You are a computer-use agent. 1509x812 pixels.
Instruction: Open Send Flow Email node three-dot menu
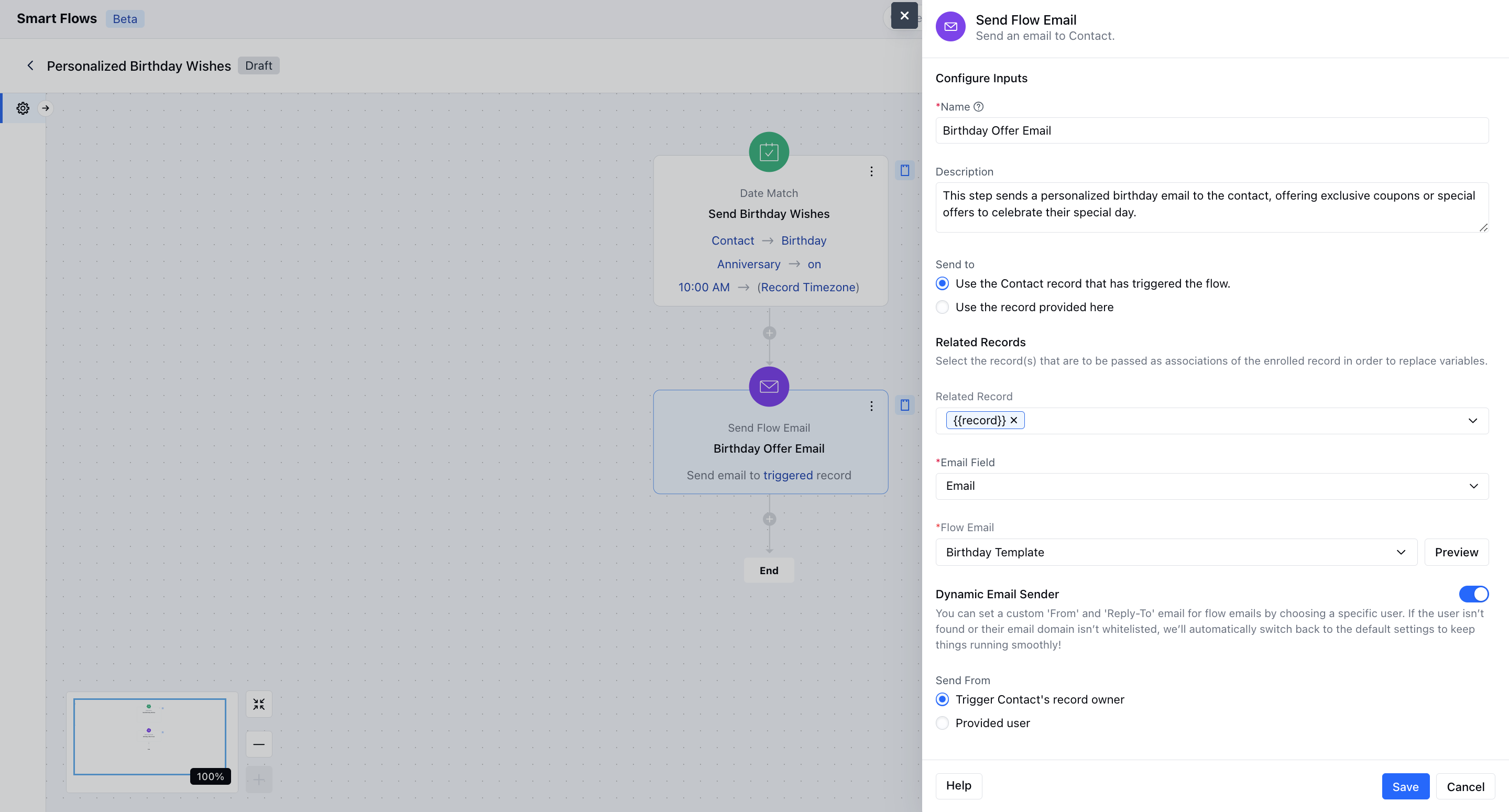point(871,406)
